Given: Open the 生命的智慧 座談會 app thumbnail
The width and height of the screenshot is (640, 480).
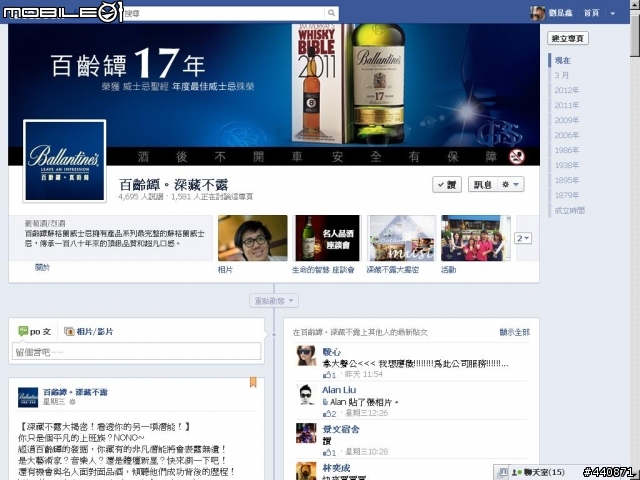Looking at the screenshot, I should pos(327,238).
